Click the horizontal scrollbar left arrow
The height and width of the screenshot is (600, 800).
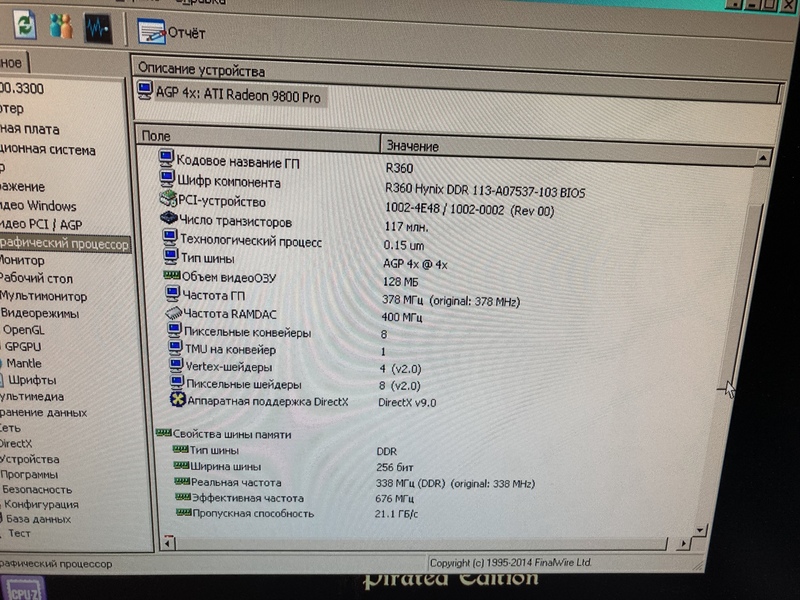(167, 544)
